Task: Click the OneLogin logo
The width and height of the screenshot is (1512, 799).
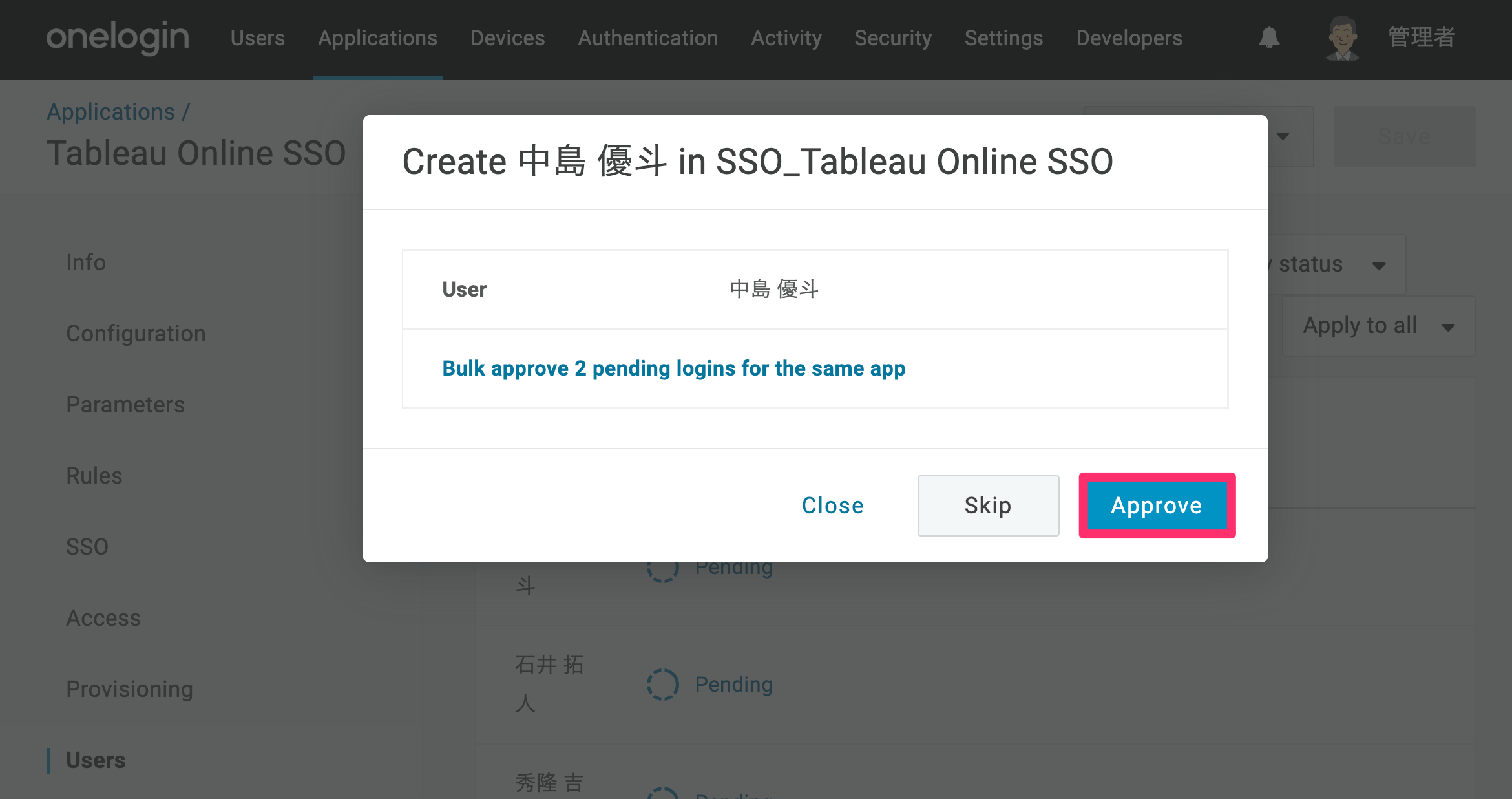Action: click(x=118, y=37)
